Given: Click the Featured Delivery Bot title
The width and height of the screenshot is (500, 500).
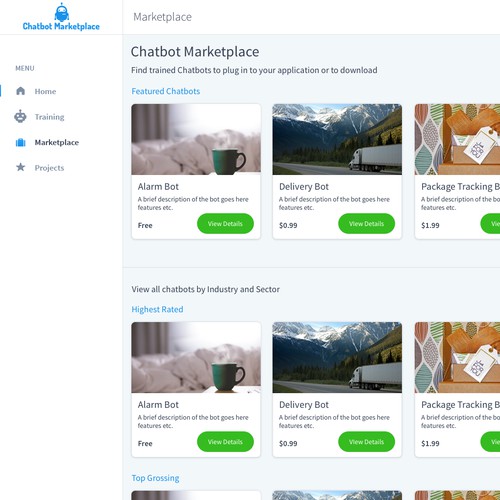Looking at the screenshot, I should coord(304,187).
